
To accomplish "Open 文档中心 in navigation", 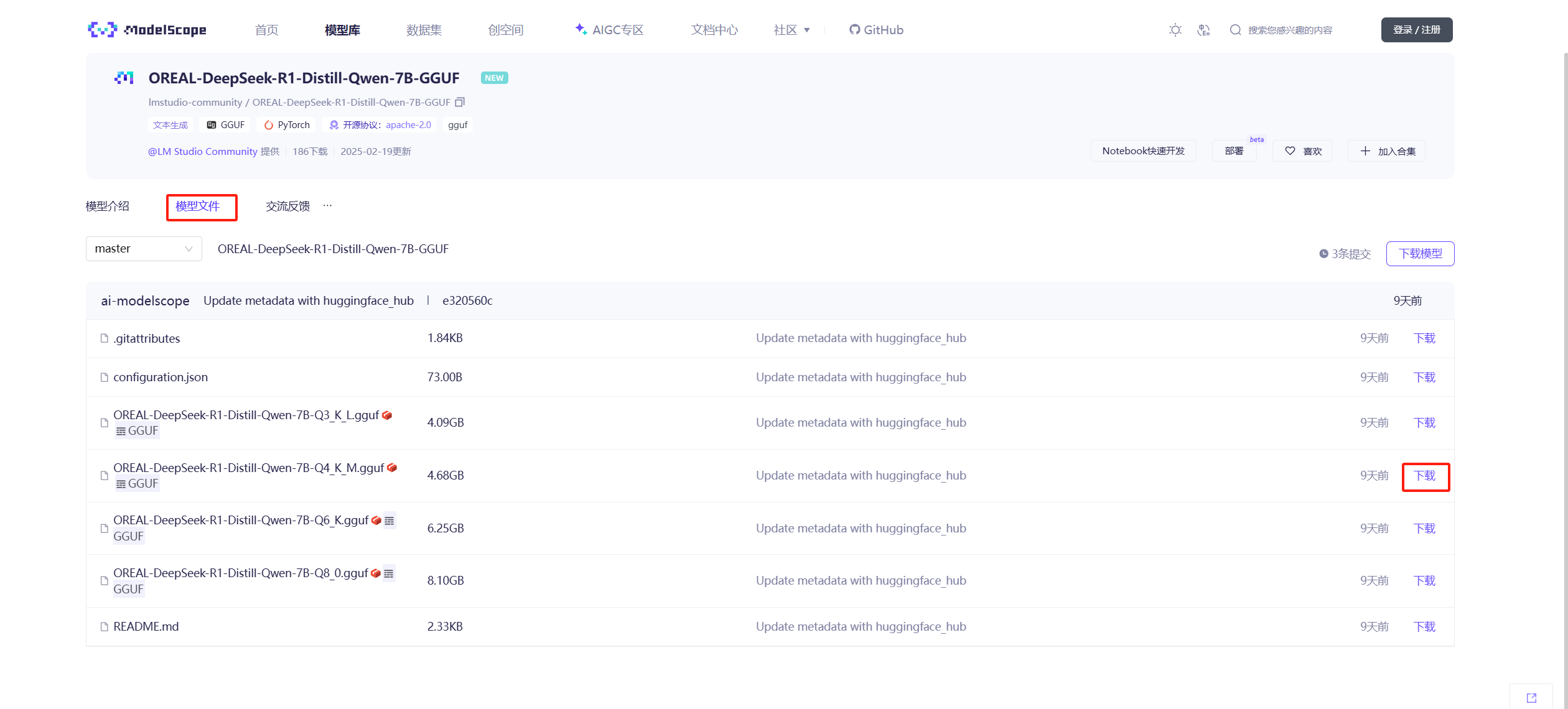I will [714, 30].
